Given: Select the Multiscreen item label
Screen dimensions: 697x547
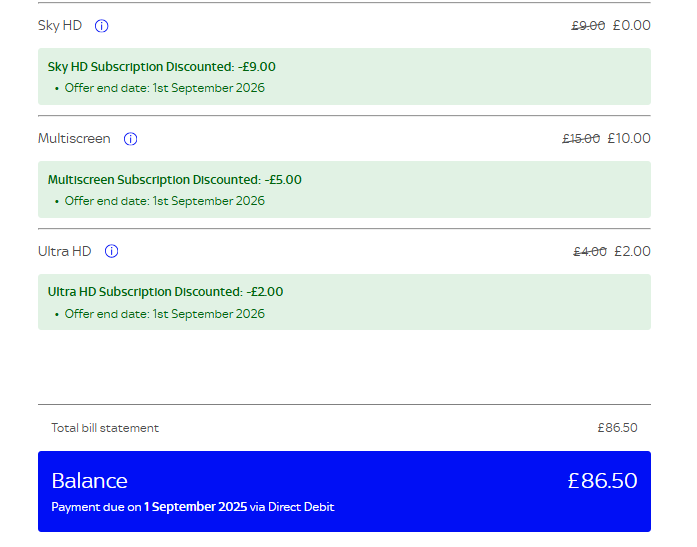Looking at the screenshot, I should [74, 139].
